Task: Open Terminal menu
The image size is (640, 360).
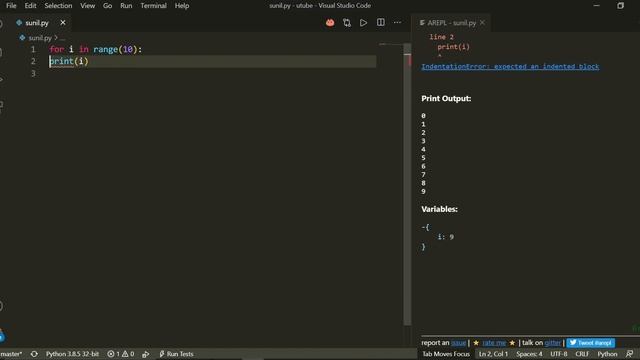Action: tap(153, 6)
